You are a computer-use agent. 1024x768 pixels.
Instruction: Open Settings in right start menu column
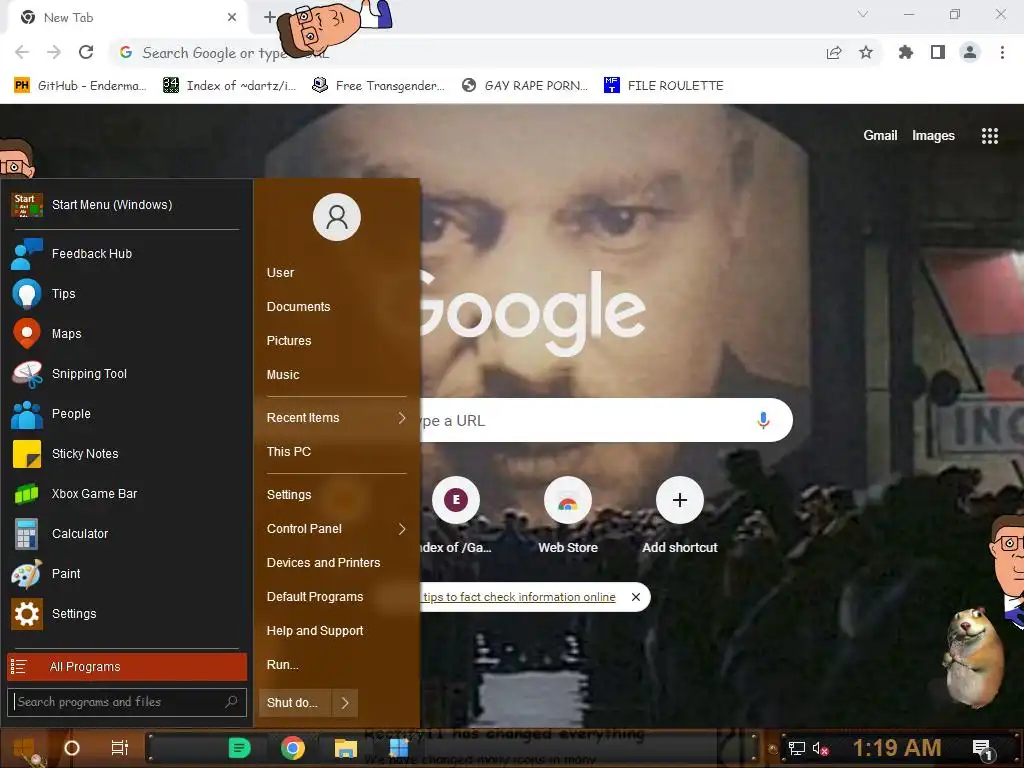pos(289,495)
